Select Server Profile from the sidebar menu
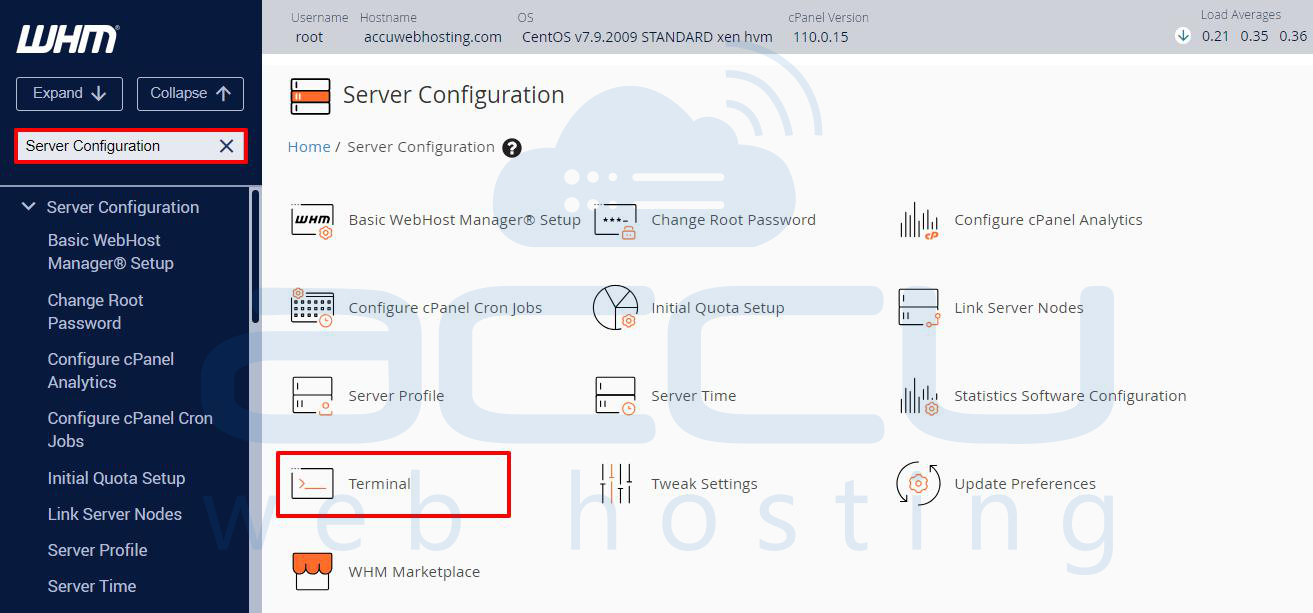The width and height of the screenshot is (1313, 613). [x=97, y=550]
